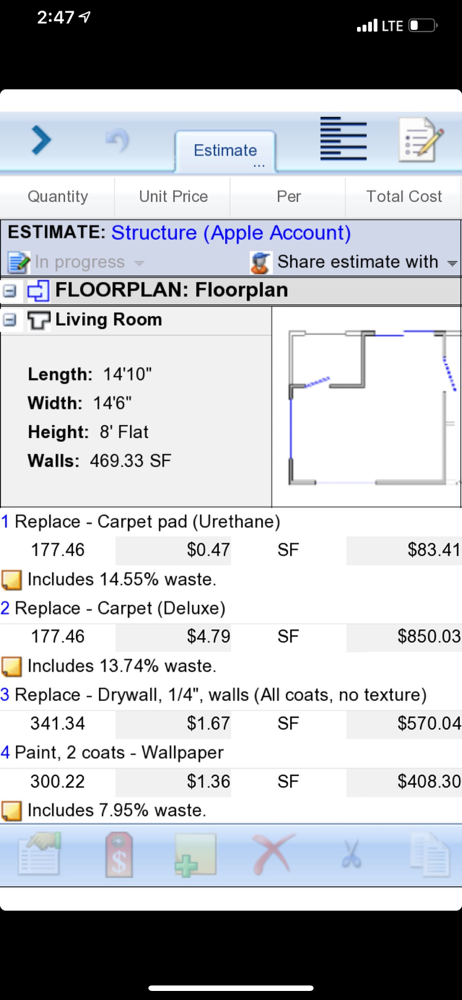The width and height of the screenshot is (462, 1000).
Task: Open the checklist with pencil icon
Action: [x=421, y=139]
